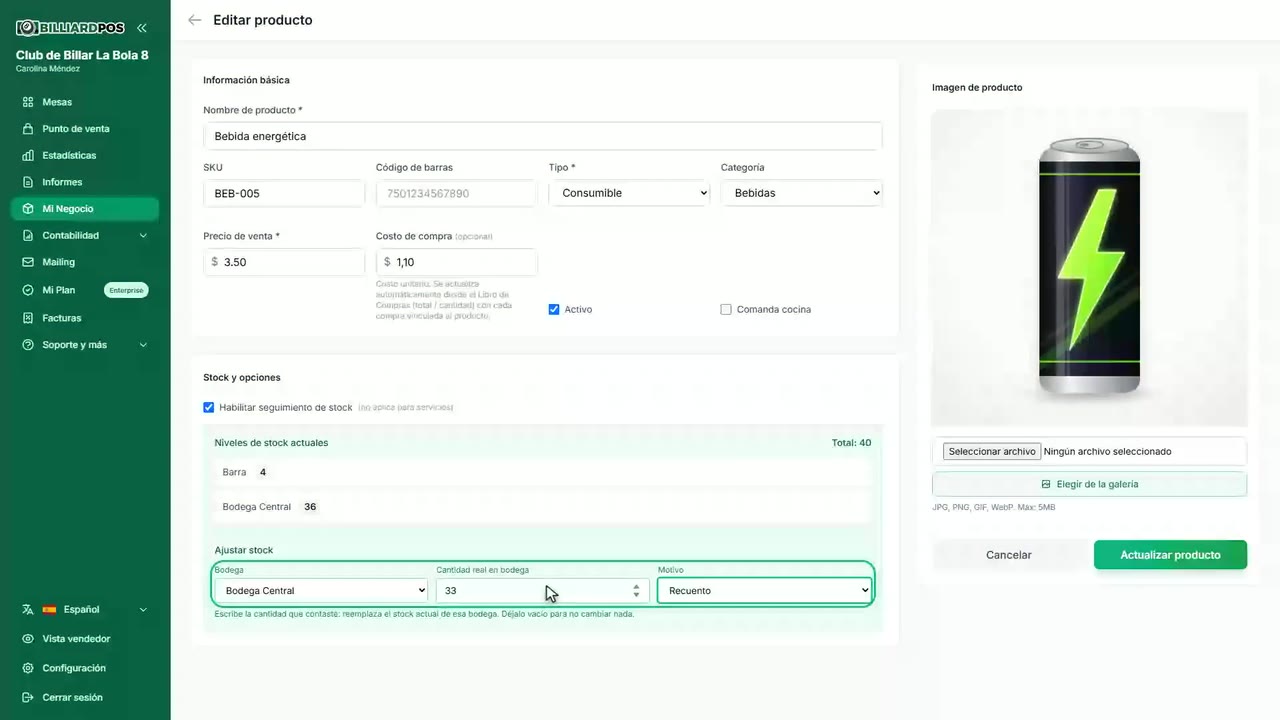The height and width of the screenshot is (720, 1280).
Task: Toggle Habilitar seguimiento de stock checkbox
Action: point(209,408)
